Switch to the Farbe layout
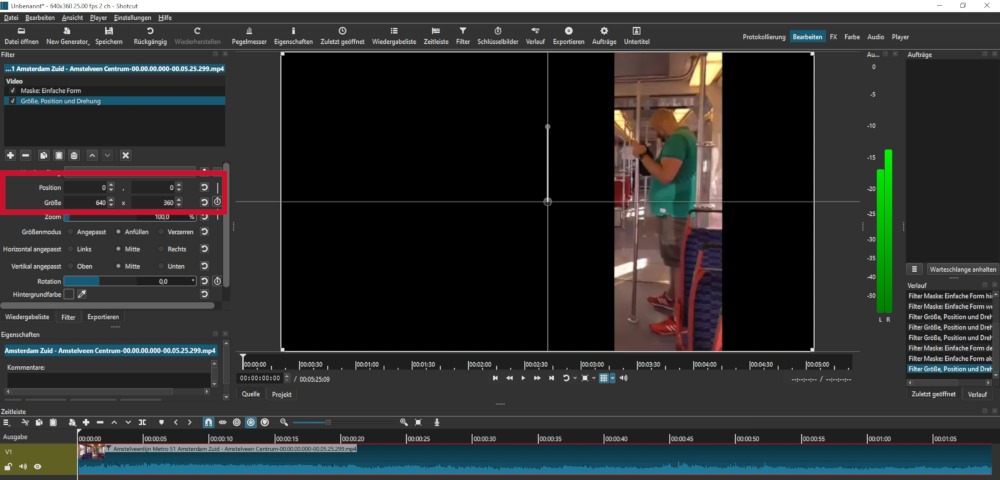 click(x=852, y=37)
